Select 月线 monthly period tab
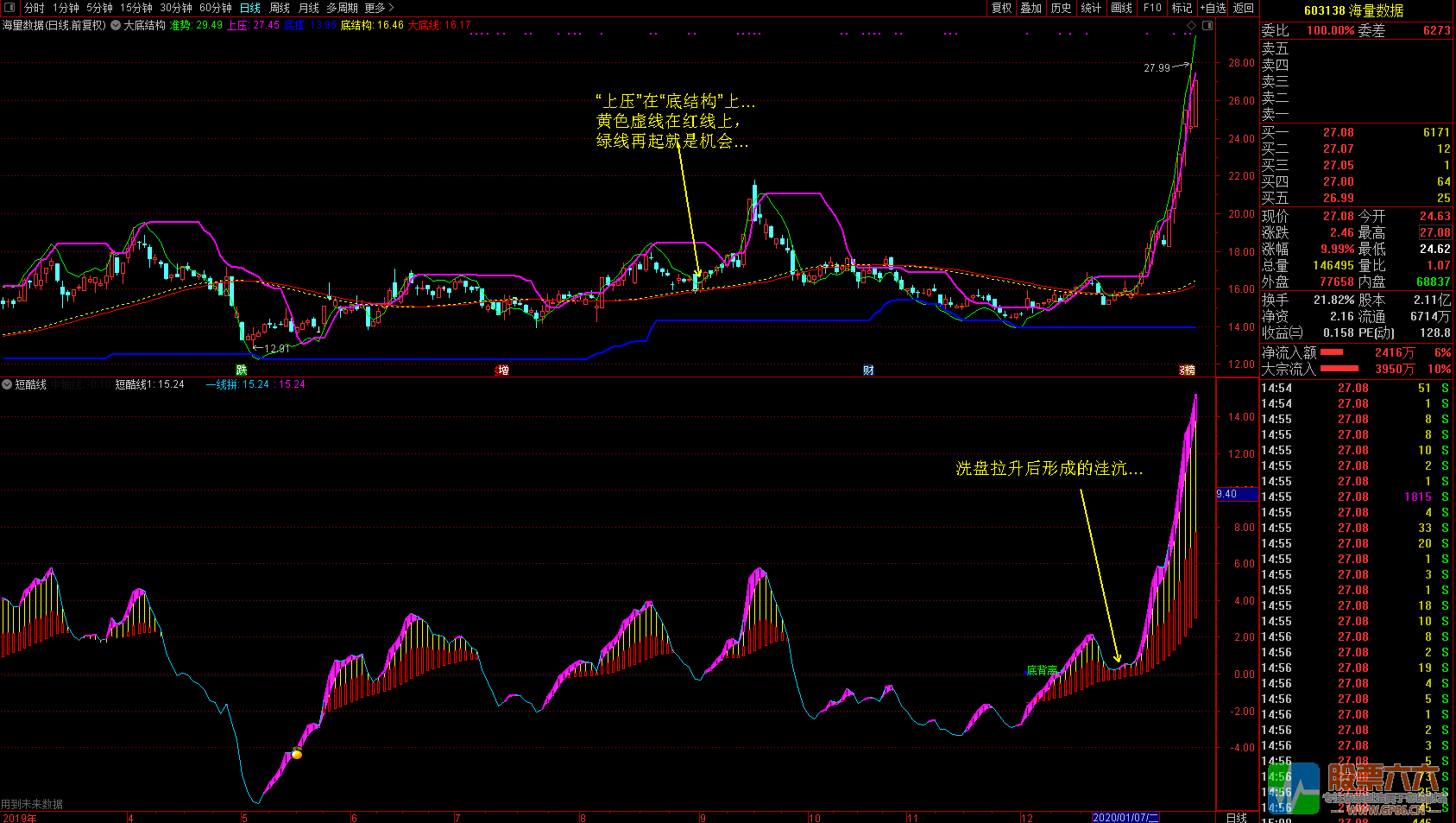The width and height of the screenshot is (1456, 823). 309,8
